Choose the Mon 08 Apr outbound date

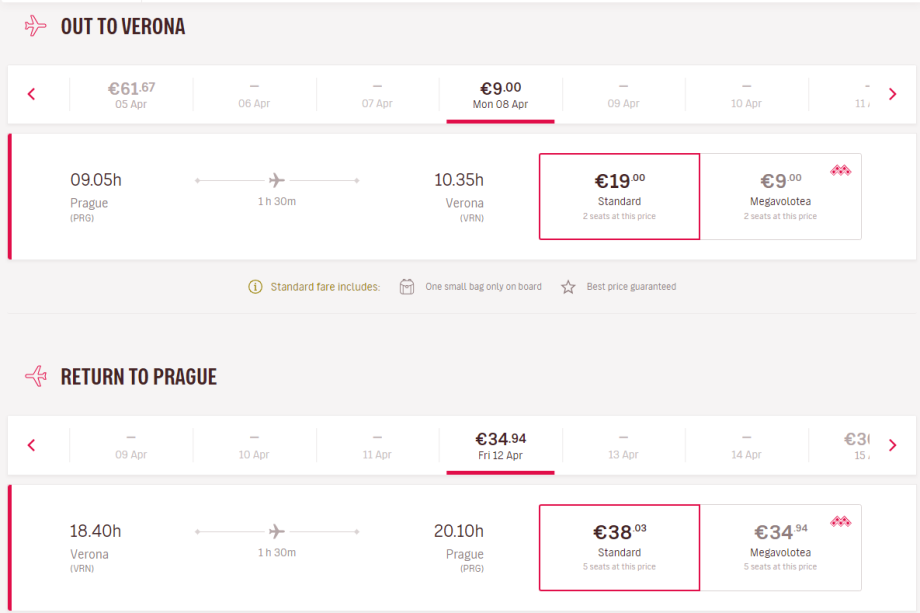500,95
